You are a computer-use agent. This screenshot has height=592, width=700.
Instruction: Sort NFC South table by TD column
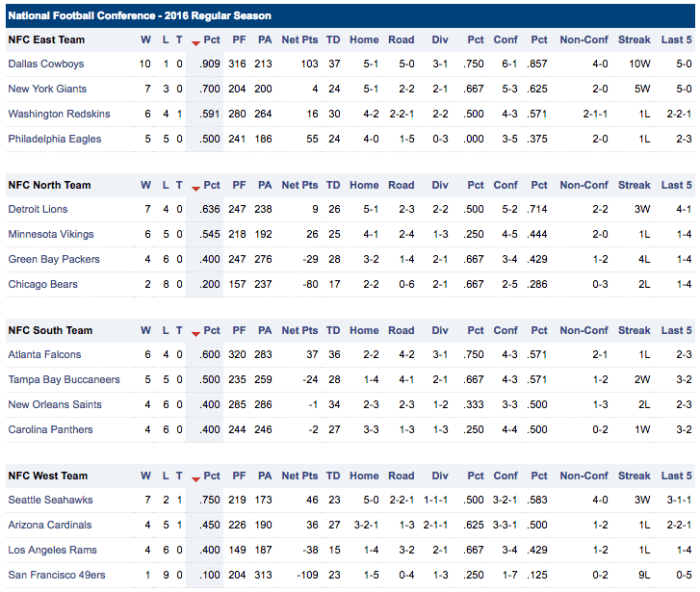point(333,330)
